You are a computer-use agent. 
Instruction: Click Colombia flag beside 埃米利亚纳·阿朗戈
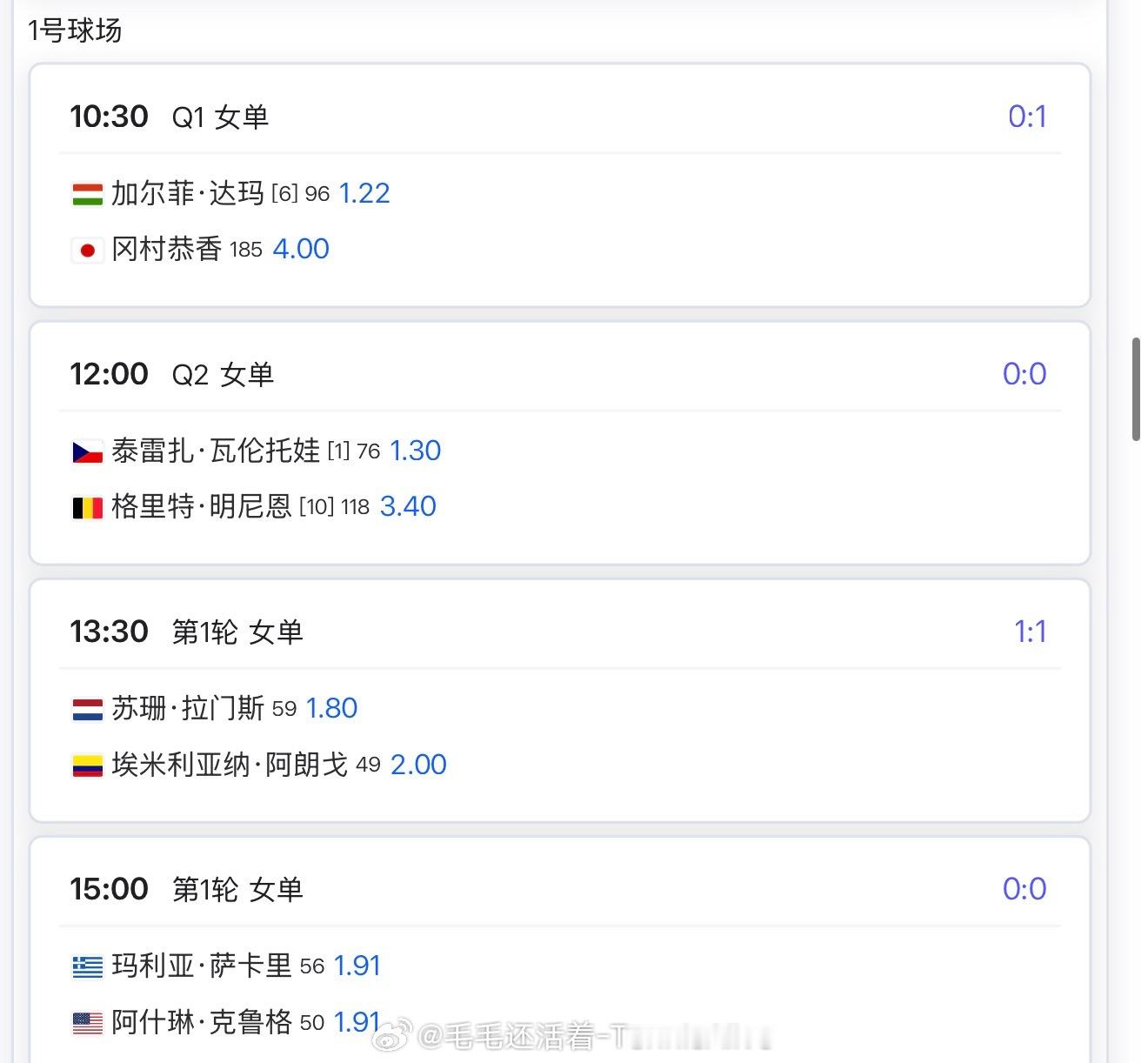[87, 765]
